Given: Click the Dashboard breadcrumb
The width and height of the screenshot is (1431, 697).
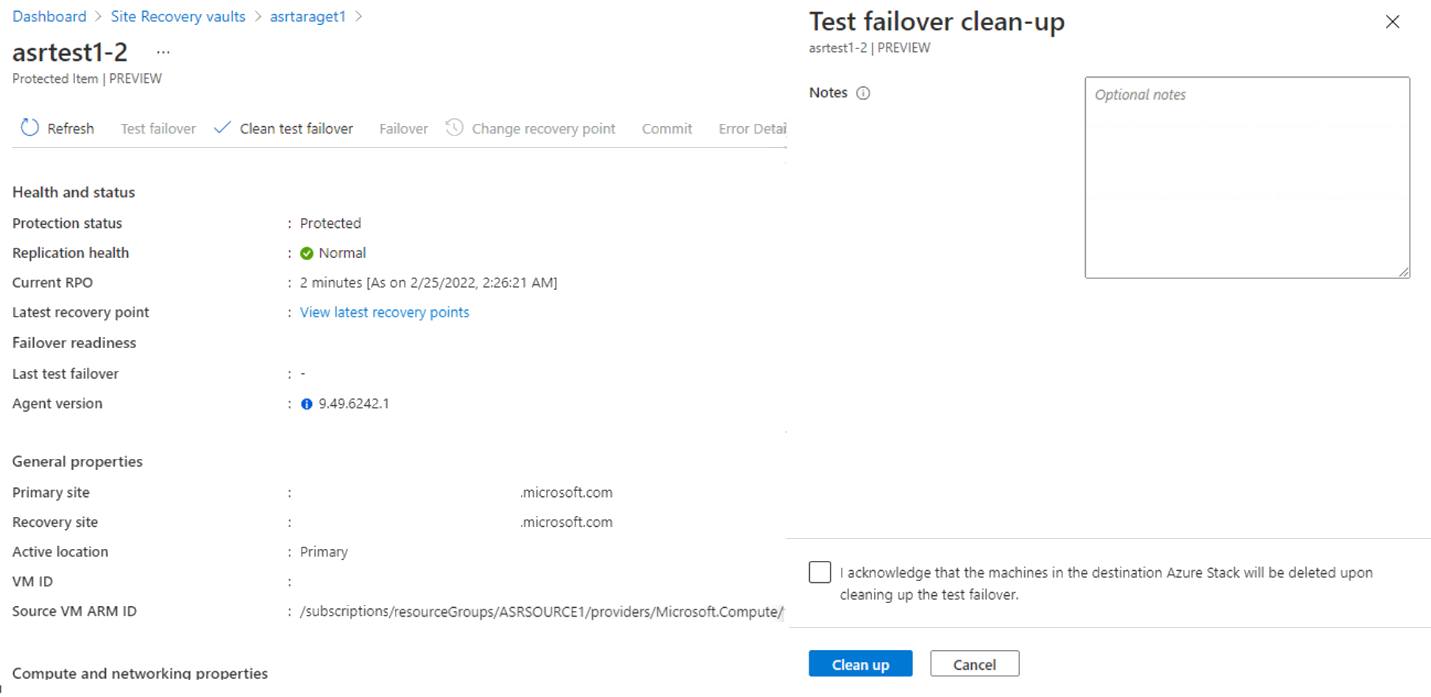Looking at the screenshot, I should point(49,16).
